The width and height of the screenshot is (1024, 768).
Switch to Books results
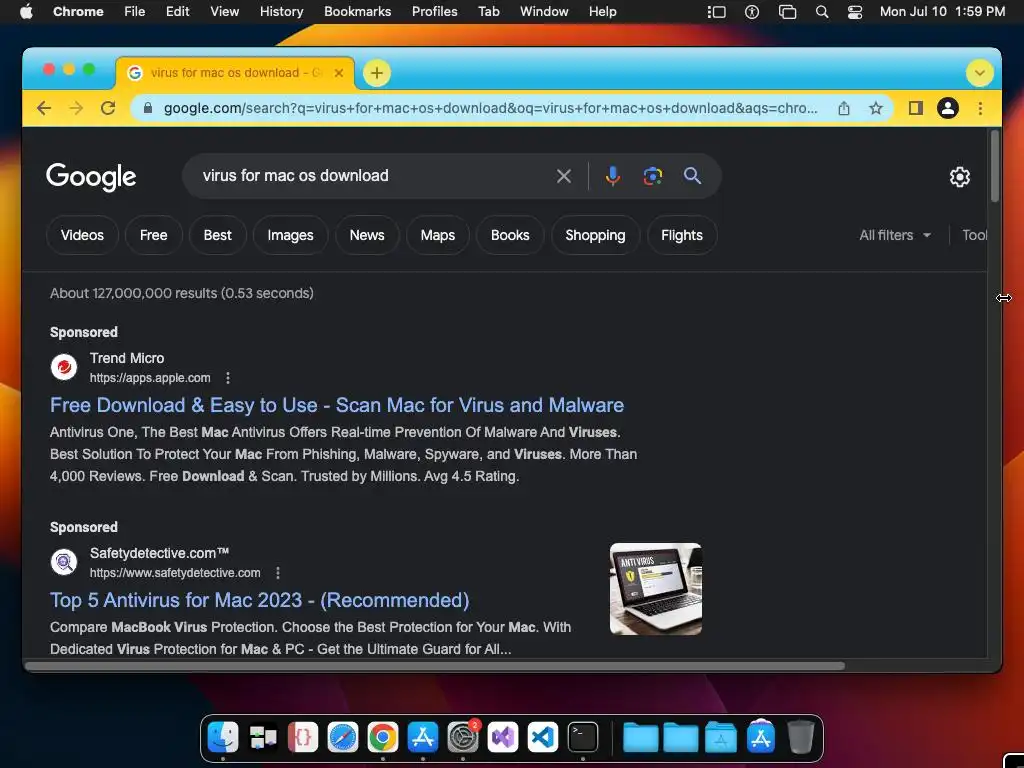click(510, 235)
